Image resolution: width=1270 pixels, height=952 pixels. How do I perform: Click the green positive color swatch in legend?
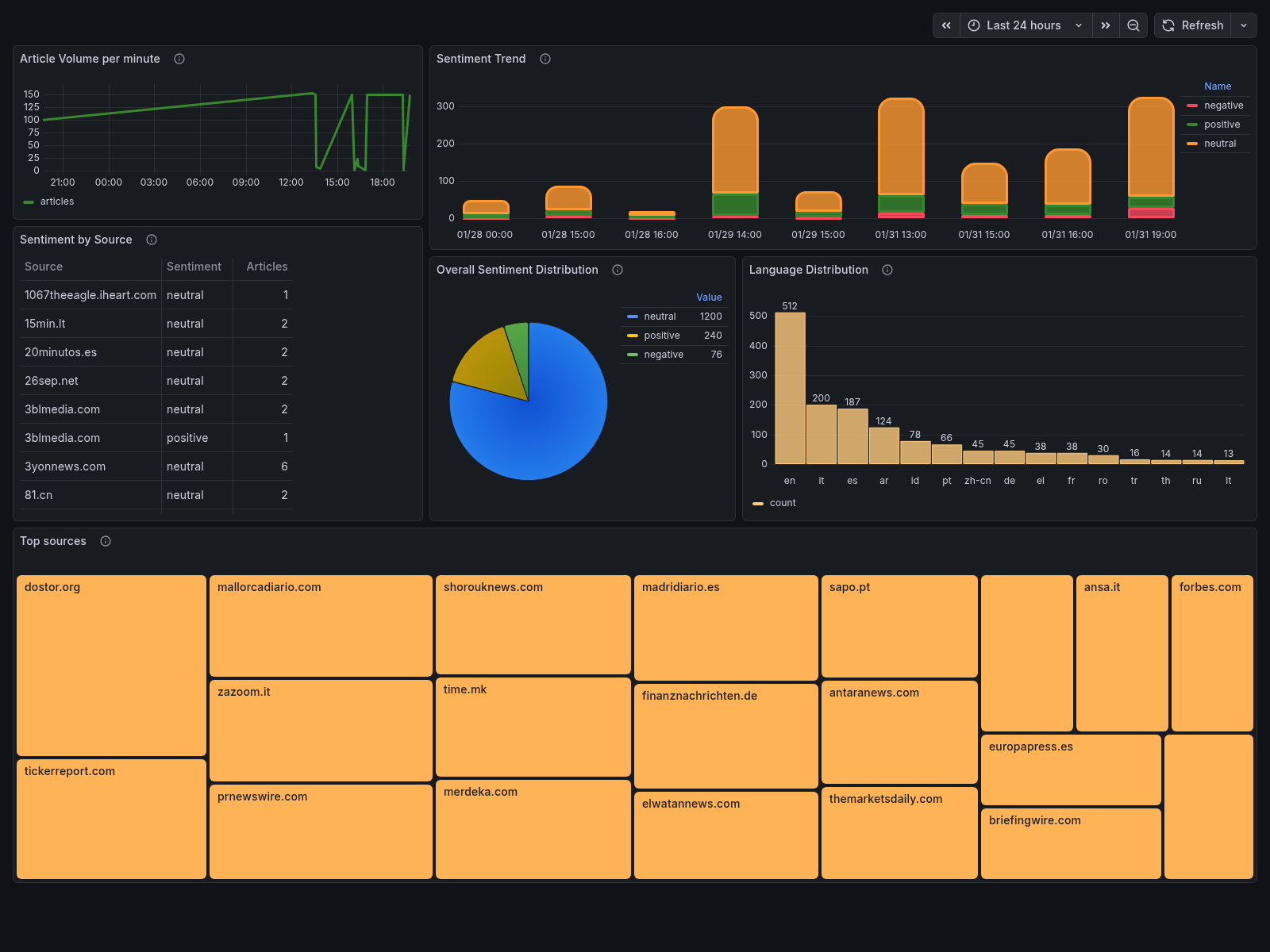[x=1192, y=125]
